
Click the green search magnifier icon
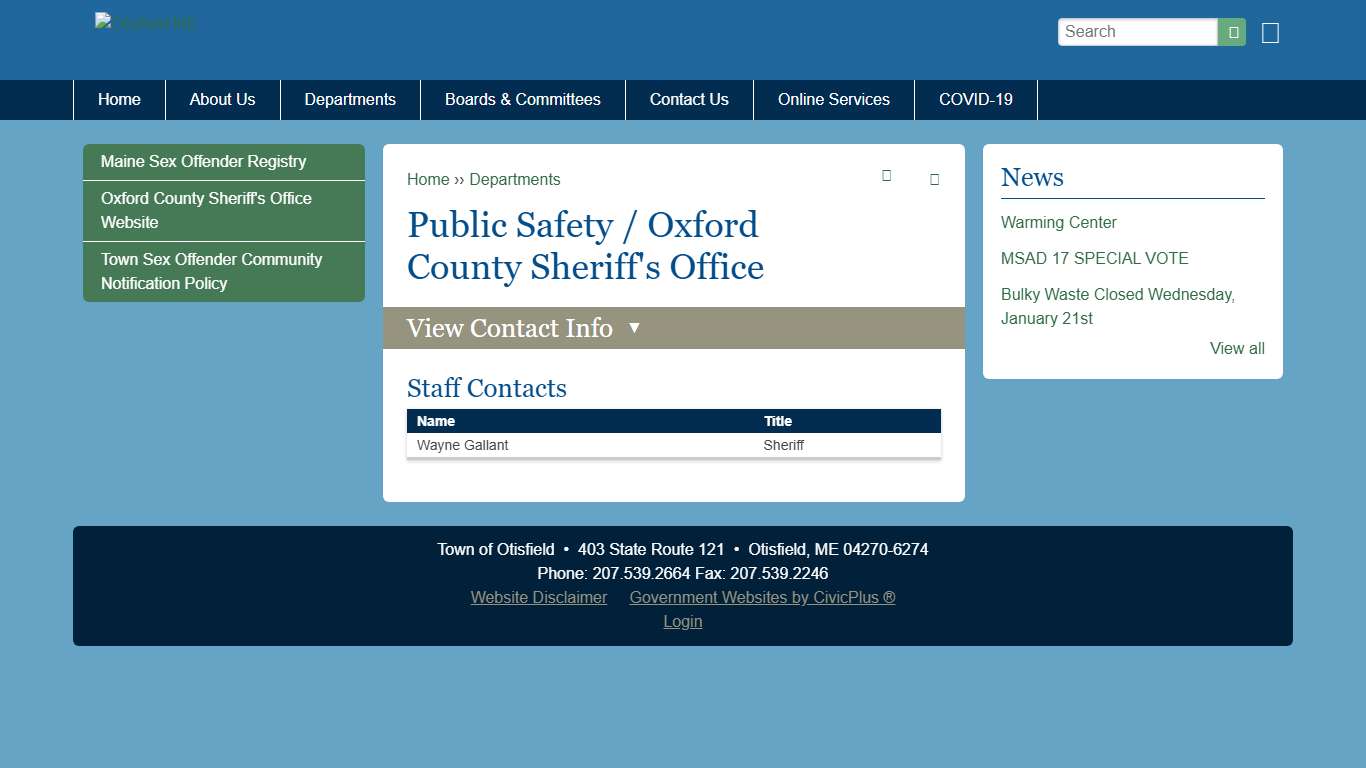[1231, 31]
